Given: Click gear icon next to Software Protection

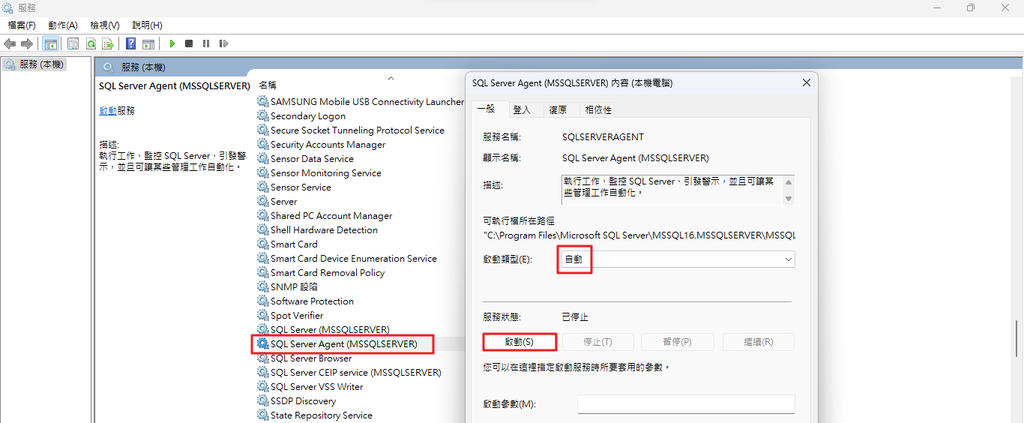Looking at the screenshot, I should point(263,302).
